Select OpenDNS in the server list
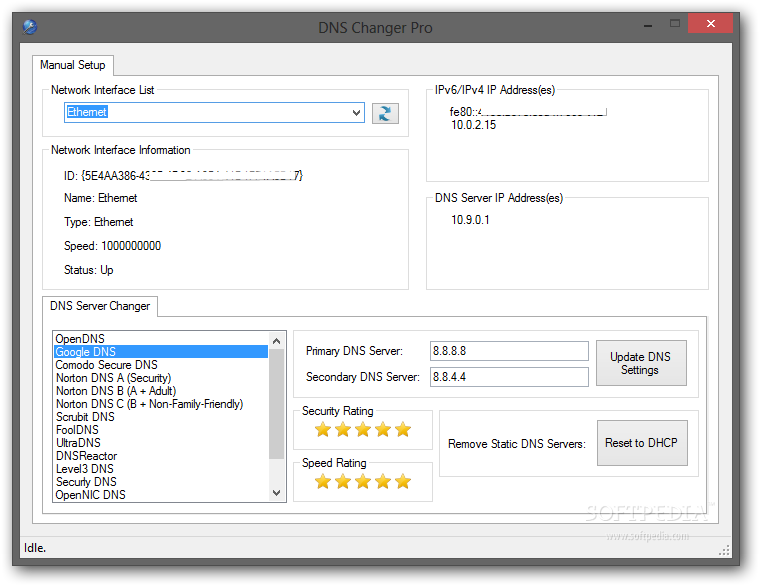Image resolution: width=760 pixels, height=586 pixels. point(161,339)
